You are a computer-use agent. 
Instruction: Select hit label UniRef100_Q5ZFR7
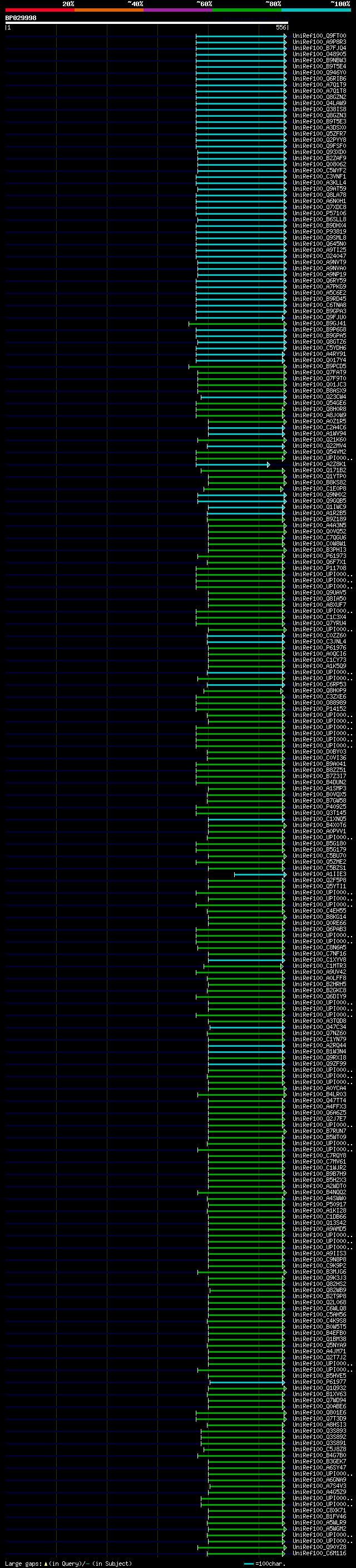pyautogui.click(x=319, y=134)
